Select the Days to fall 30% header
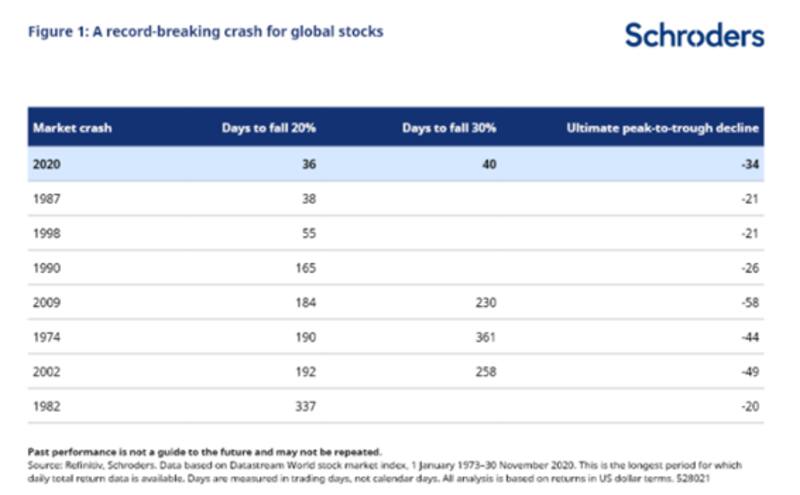Image resolution: width=800 pixels, height=495 pixels. coord(449,128)
